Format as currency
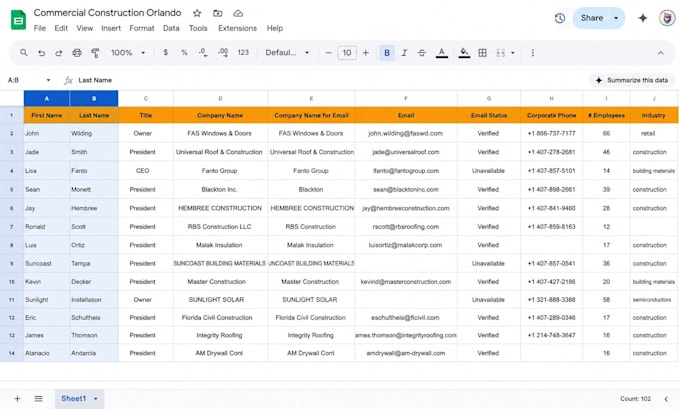Image resolution: width=680 pixels, height=409 pixels. coord(165,52)
